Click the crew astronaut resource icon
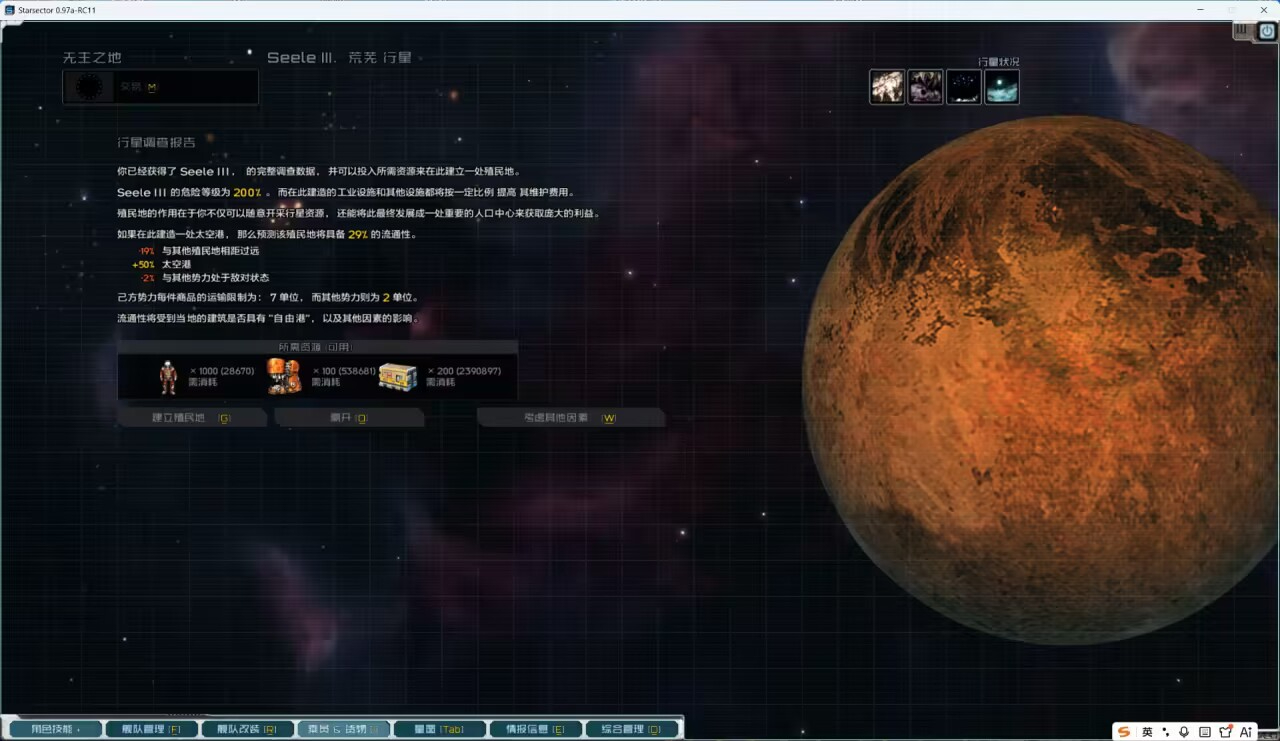 click(x=168, y=377)
